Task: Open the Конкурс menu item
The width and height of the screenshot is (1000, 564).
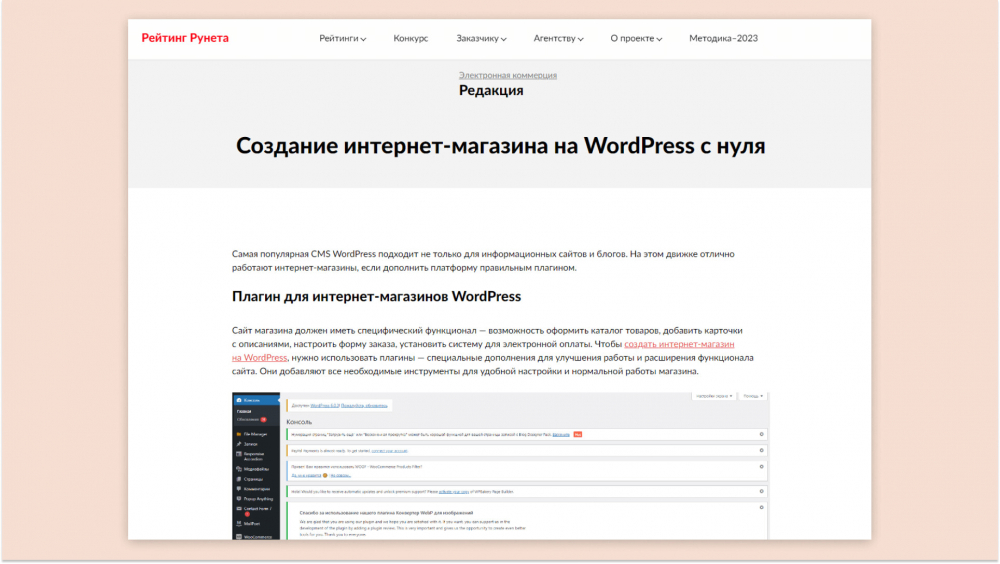Action: click(411, 38)
